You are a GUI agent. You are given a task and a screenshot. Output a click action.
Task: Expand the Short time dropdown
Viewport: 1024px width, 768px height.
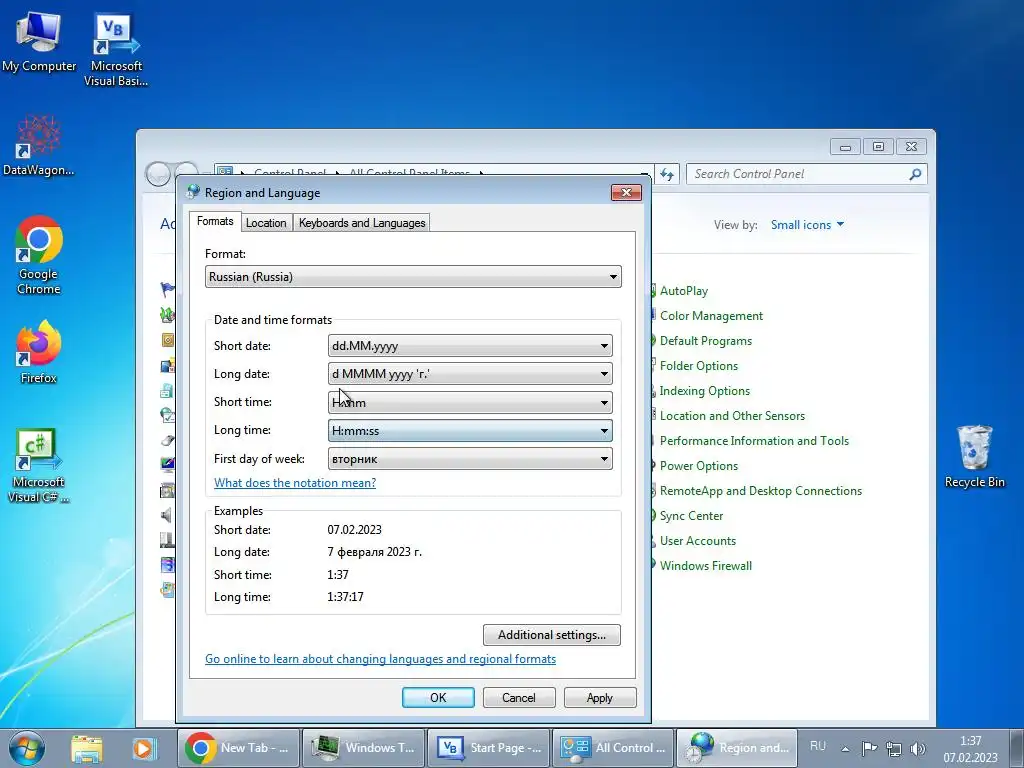(470, 402)
